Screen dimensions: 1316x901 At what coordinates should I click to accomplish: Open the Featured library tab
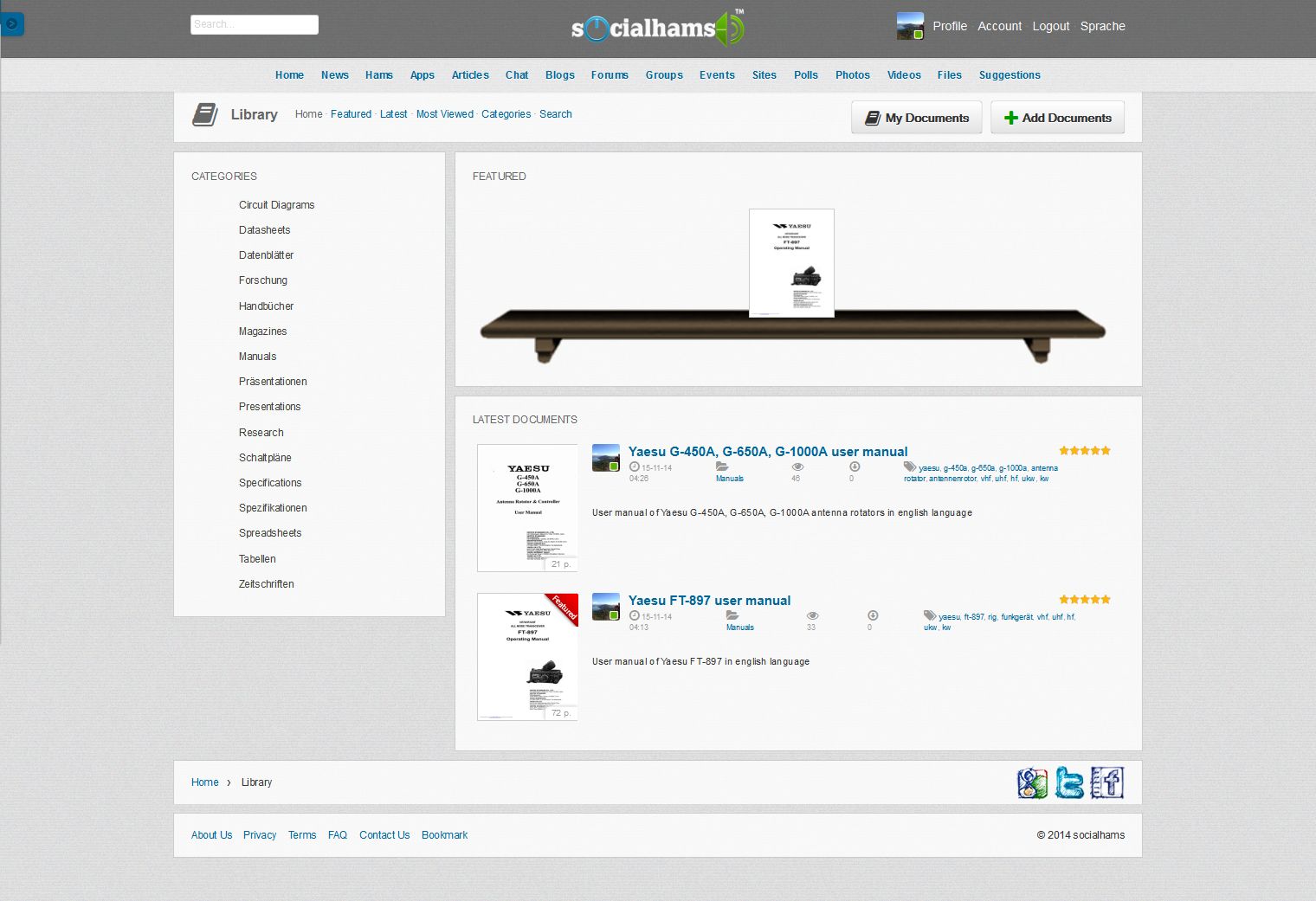click(x=351, y=114)
